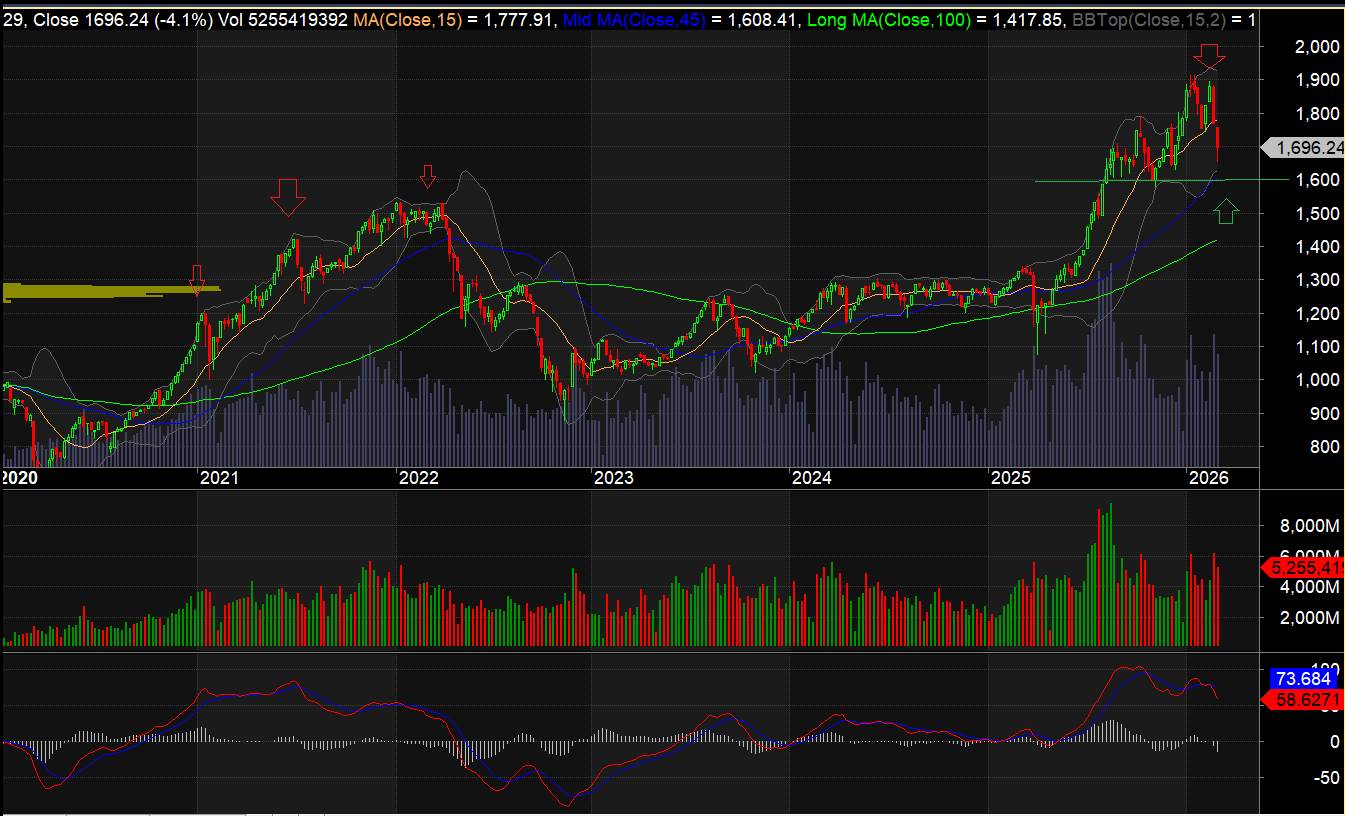This screenshot has width=1345, height=816.
Task: Select the blue 73.684 indicator value tag
Action: [1305, 678]
